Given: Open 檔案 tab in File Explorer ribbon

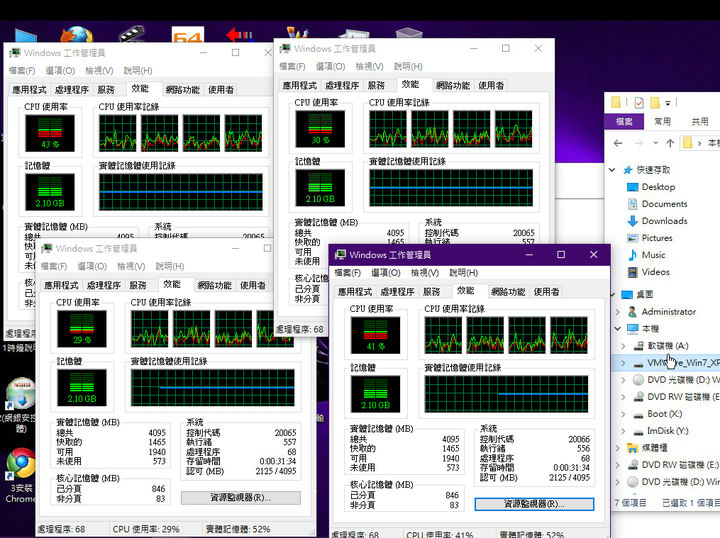Looking at the screenshot, I should (x=624, y=122).
